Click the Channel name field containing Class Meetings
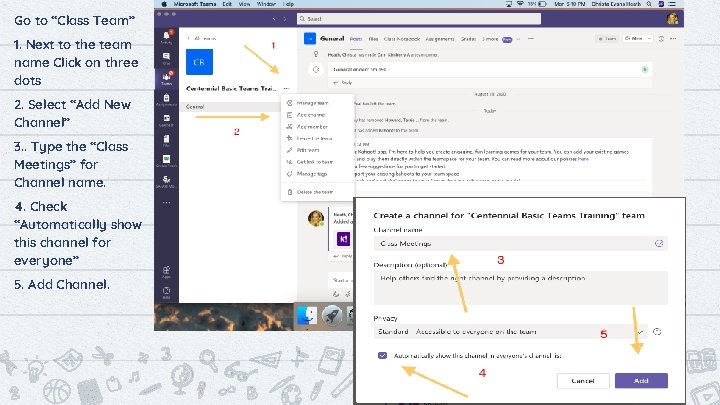 (x=521, y=243)
